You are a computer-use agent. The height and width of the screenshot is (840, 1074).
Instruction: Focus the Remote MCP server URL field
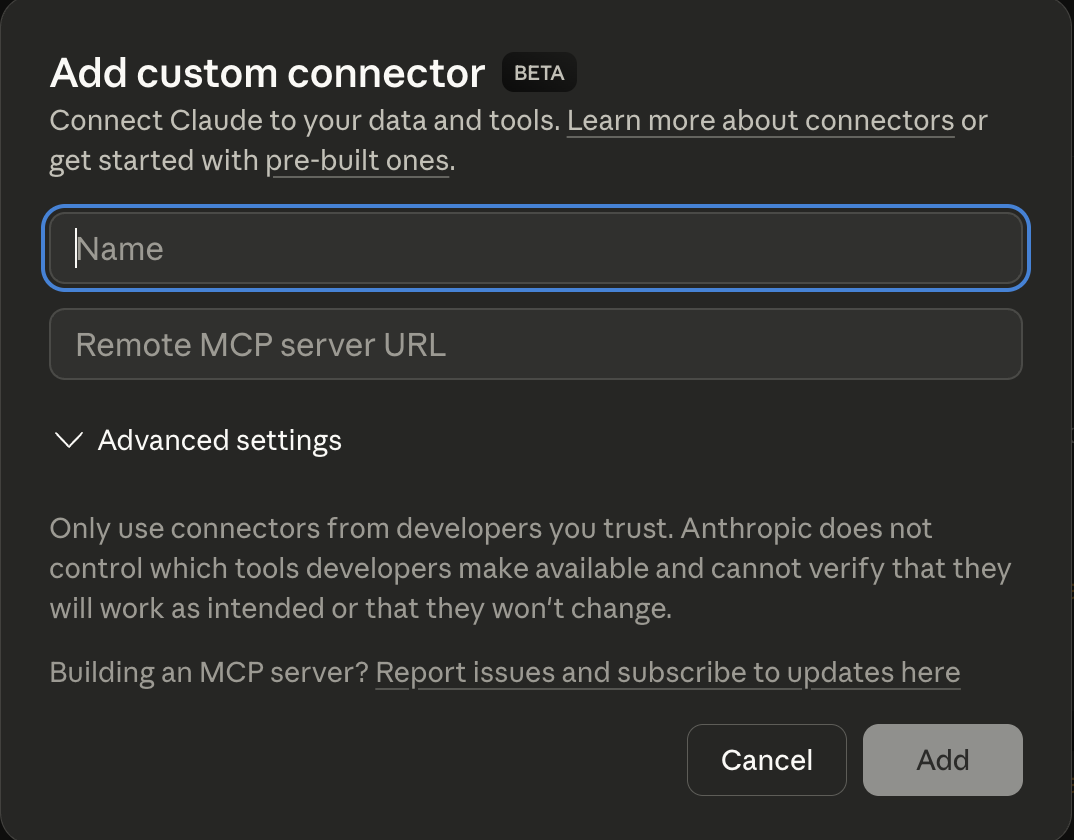(536, 344)
